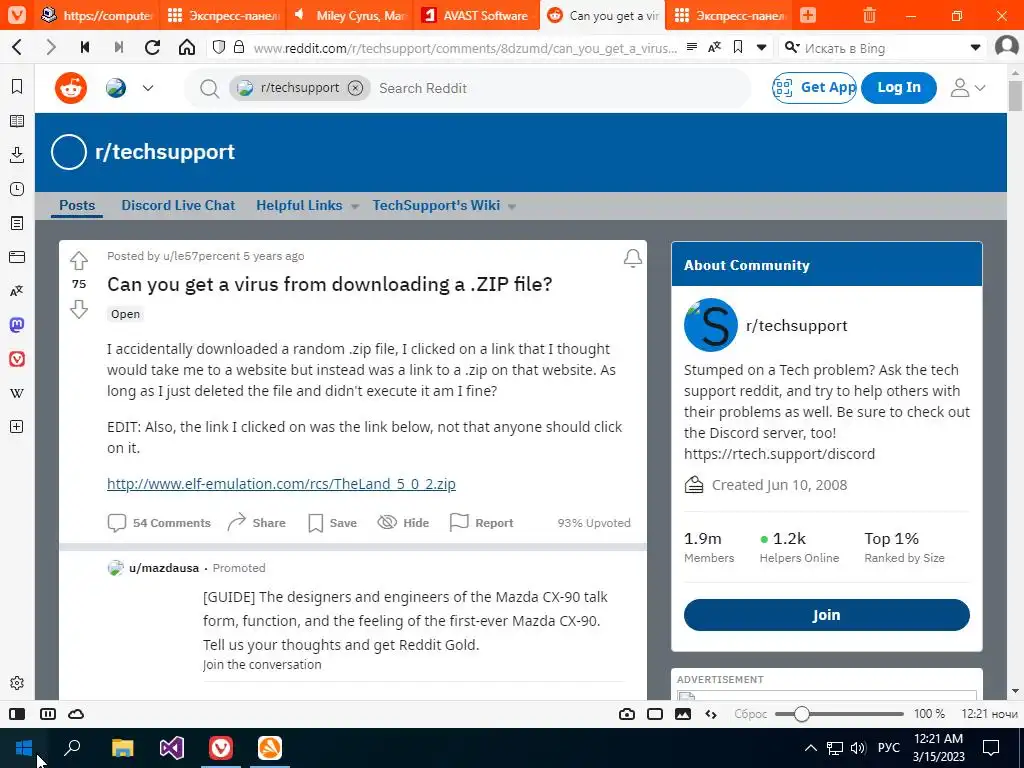Go back to previous page
Screen dimensions: 1024x768
18,47
